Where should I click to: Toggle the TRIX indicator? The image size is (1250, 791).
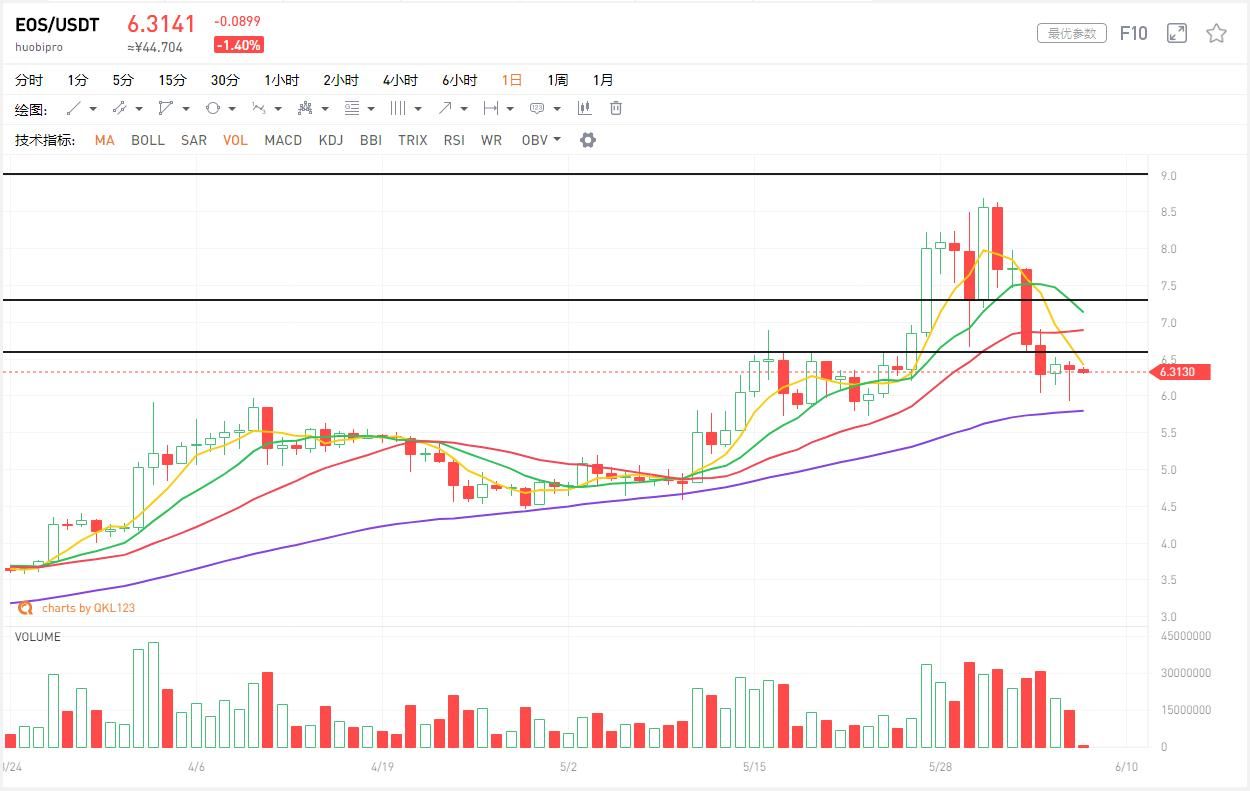click(413, 140)
